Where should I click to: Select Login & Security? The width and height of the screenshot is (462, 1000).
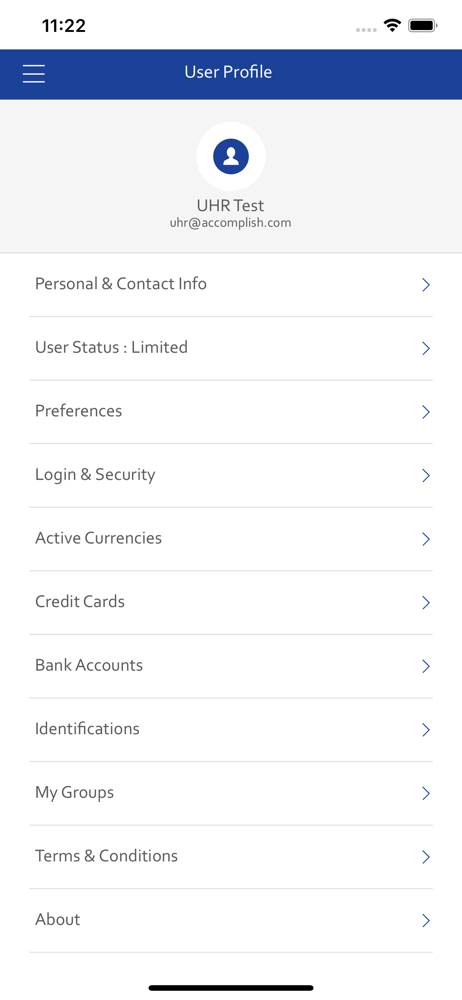coord(231,476)
